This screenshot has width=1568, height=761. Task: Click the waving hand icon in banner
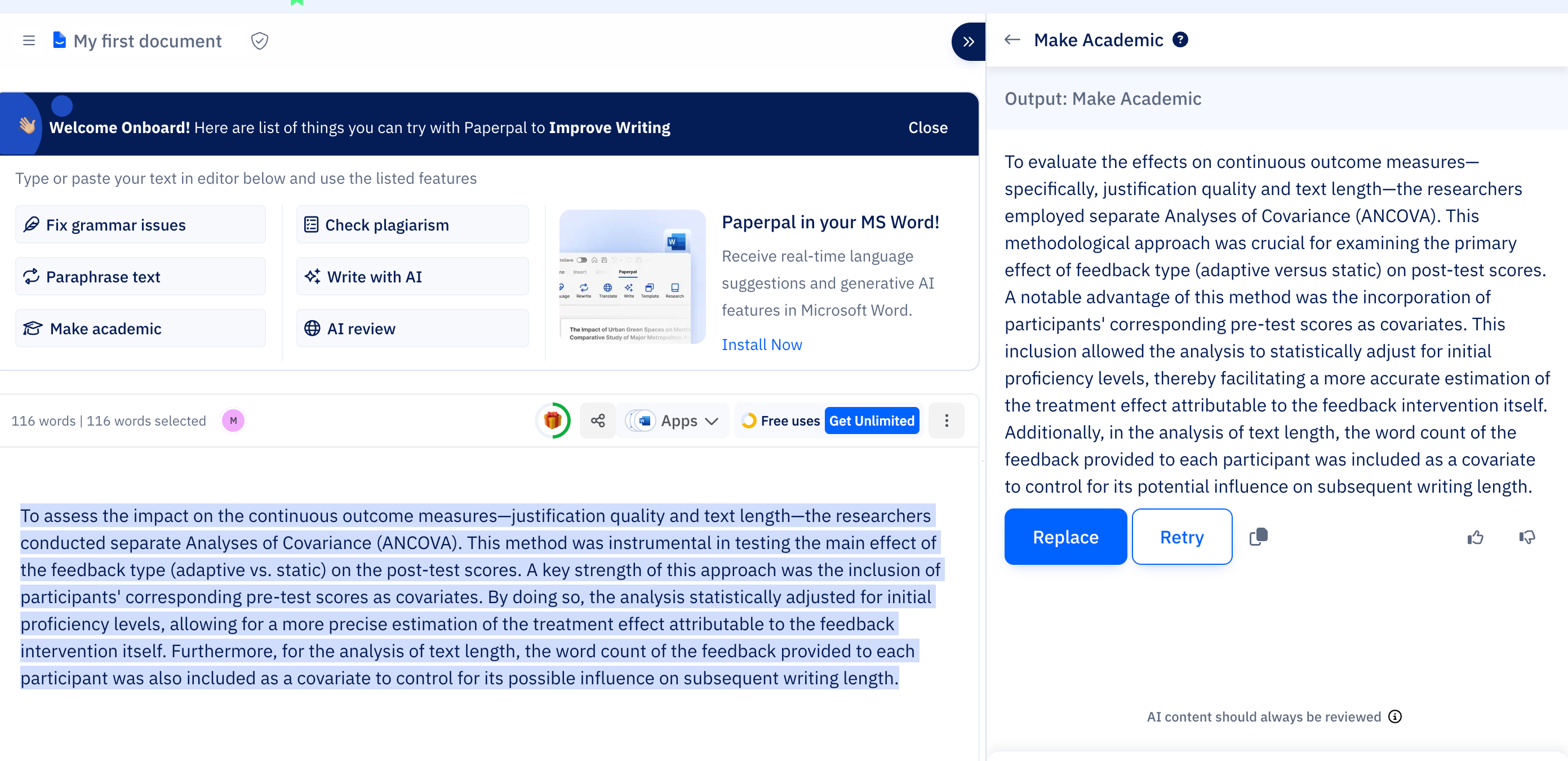pyautogui.click(x=27, y=125)
